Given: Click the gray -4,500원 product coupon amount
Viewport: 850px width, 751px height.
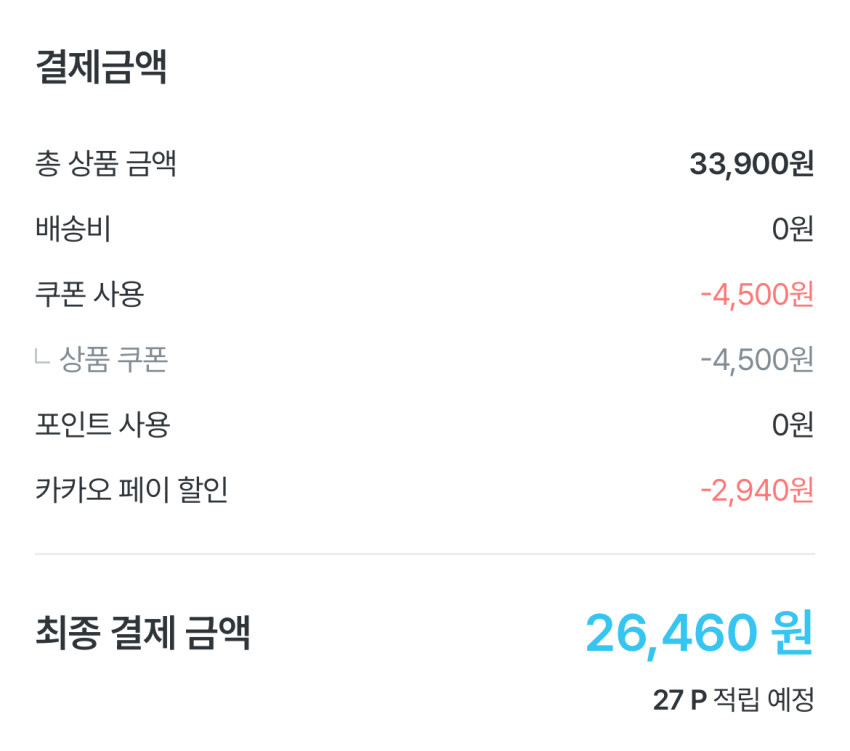Looking at the screenshot, I should (757, 359).
